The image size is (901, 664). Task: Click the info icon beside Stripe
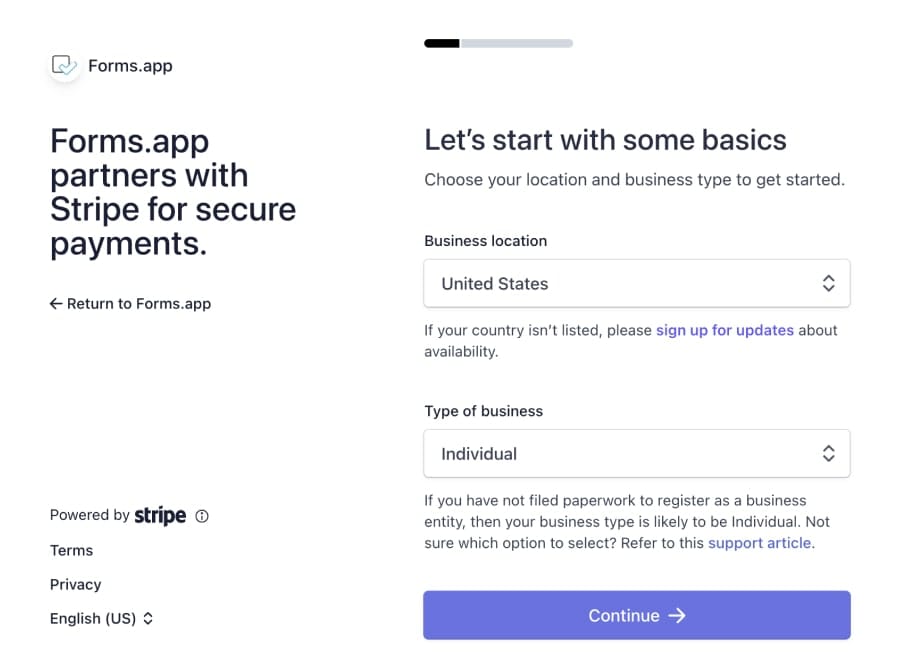pyautogui.click(x=202, y=516)
